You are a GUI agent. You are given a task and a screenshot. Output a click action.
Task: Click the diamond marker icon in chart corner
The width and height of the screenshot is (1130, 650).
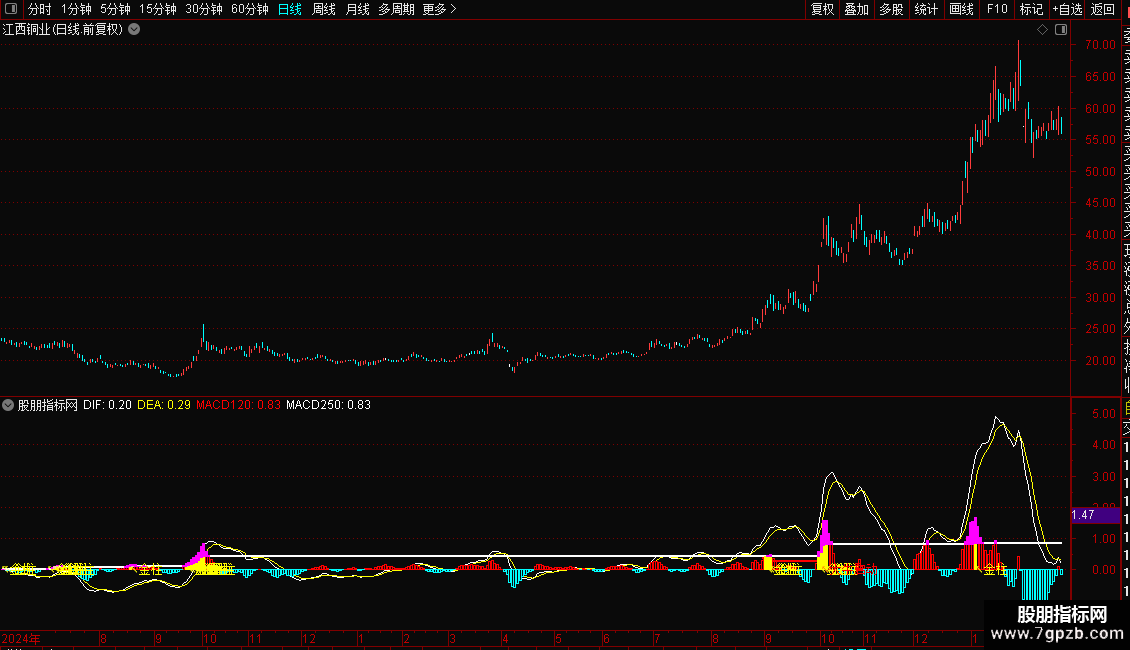(x=1042, y=30)
